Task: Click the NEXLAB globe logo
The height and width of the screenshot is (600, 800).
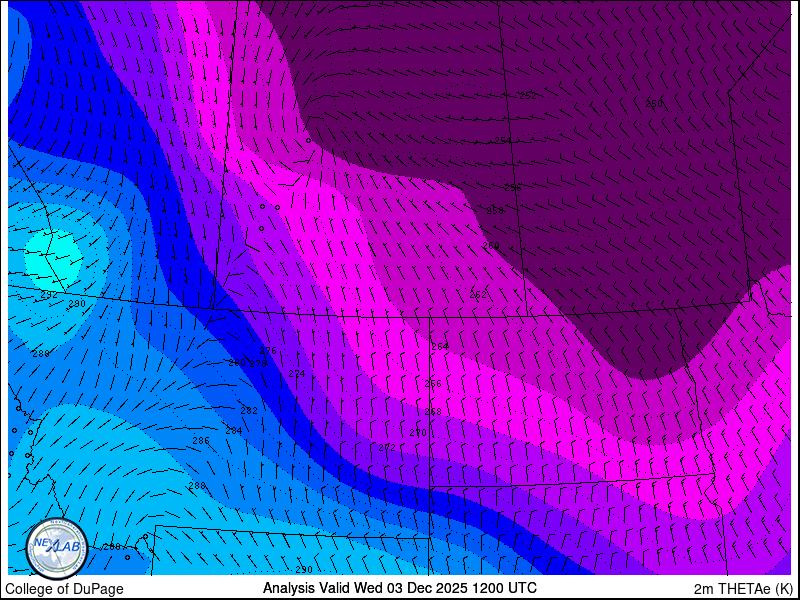Action: (x=57, y=548)
